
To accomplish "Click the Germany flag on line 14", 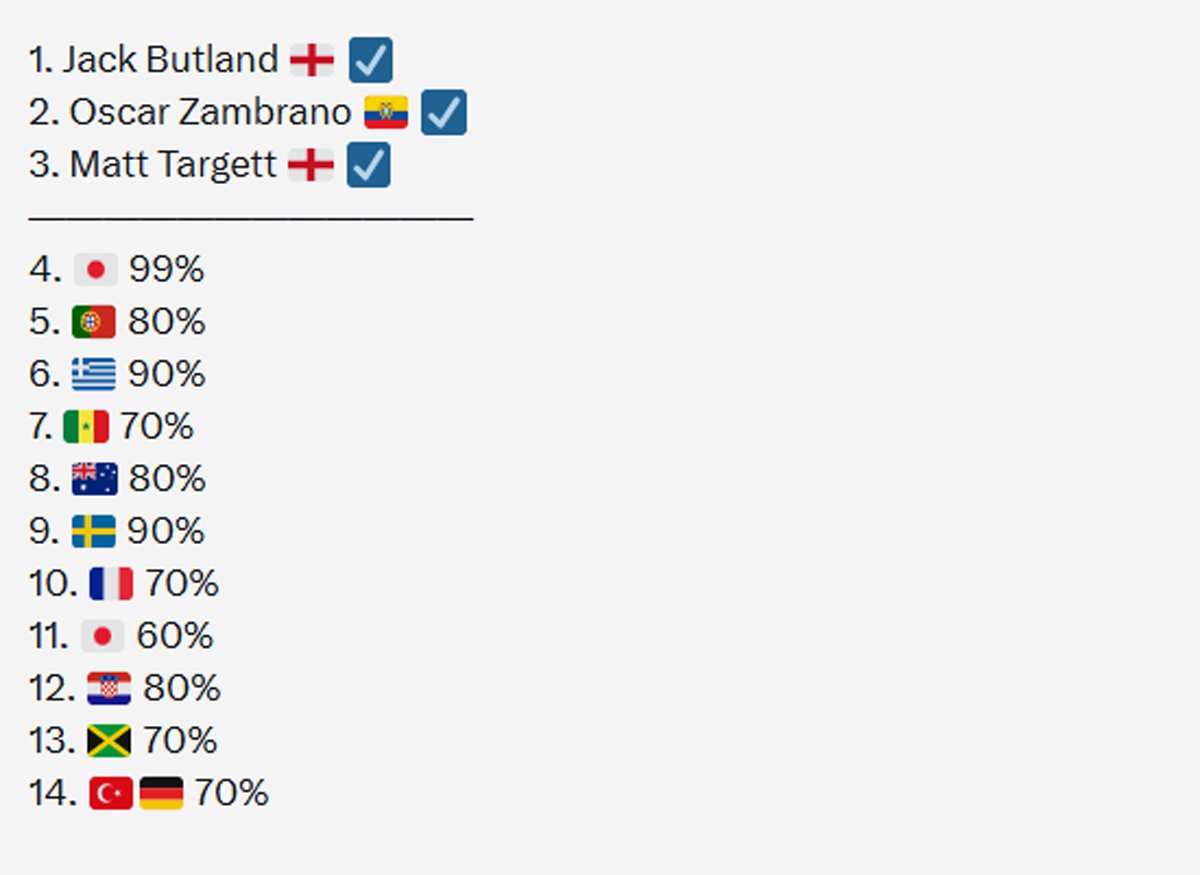I will (161, 793).
